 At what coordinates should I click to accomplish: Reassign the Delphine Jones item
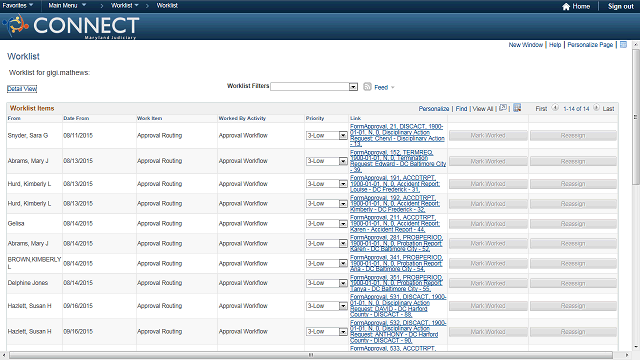(x=573, y=283)
